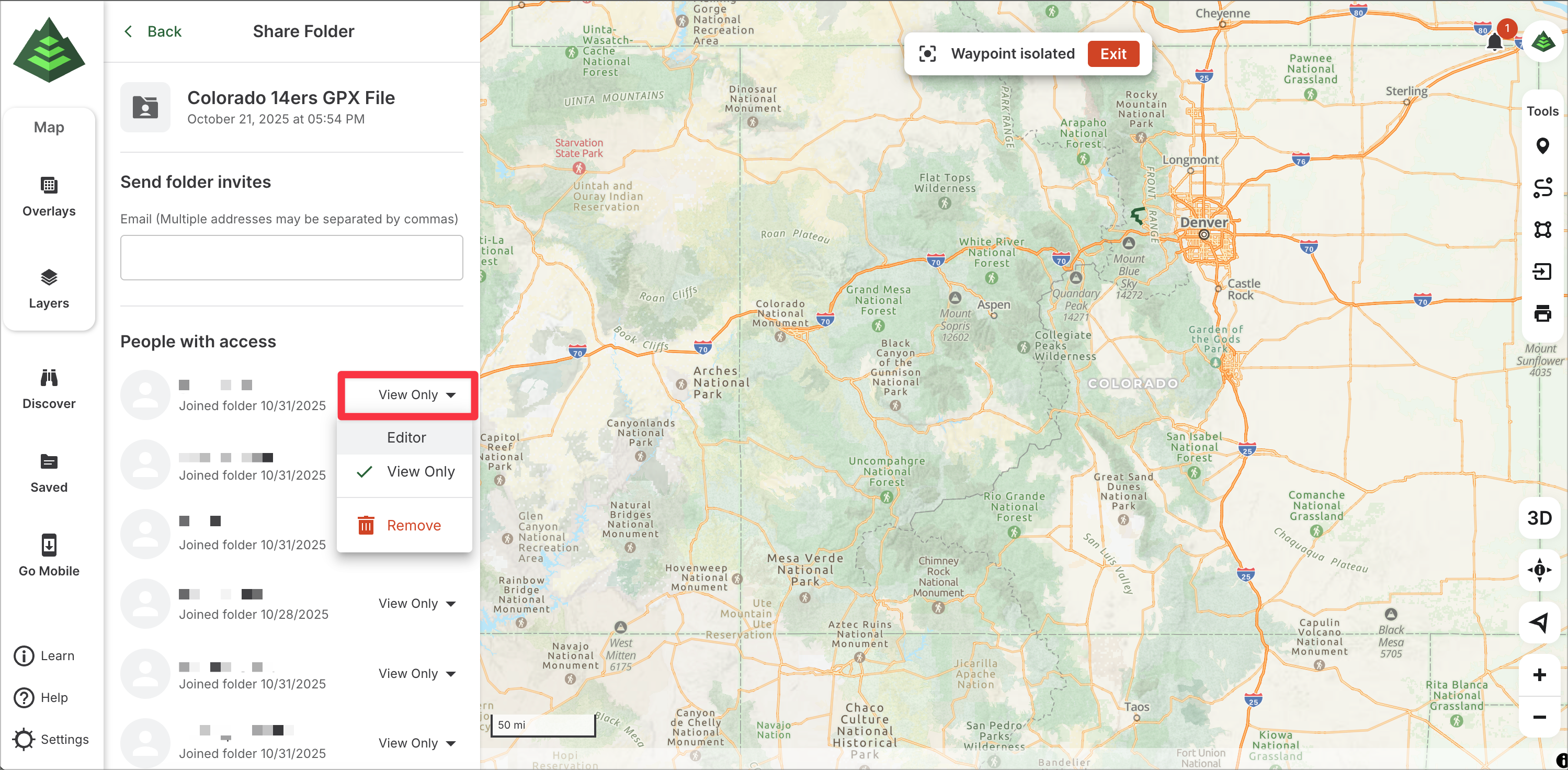
Task: Select the route drawing tool icon
Action: (1542, 187)
